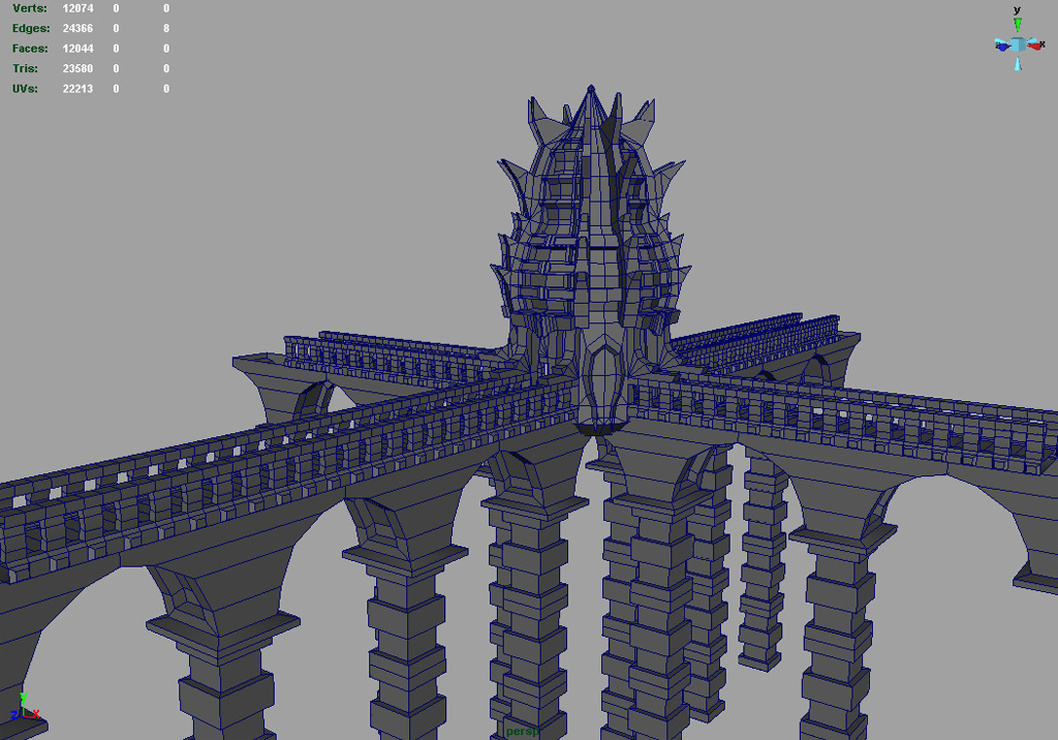Click the UVs count value 22213

coord(78,88)
